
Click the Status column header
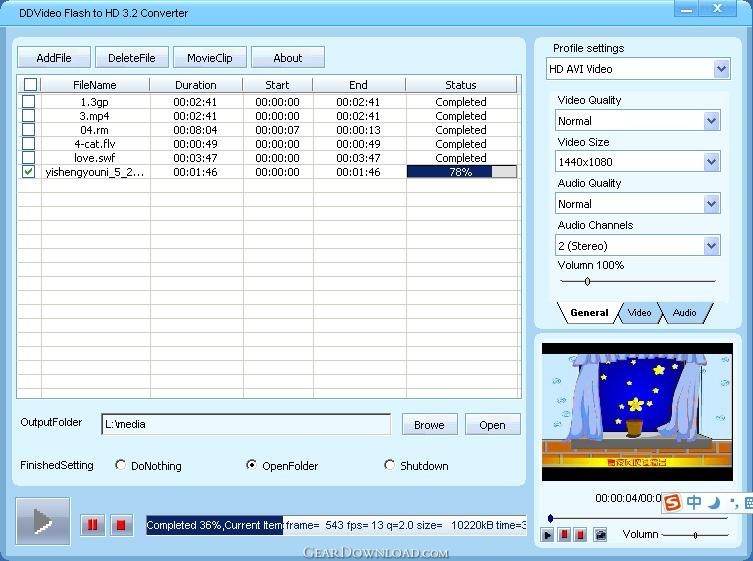[x=461, y=85]
